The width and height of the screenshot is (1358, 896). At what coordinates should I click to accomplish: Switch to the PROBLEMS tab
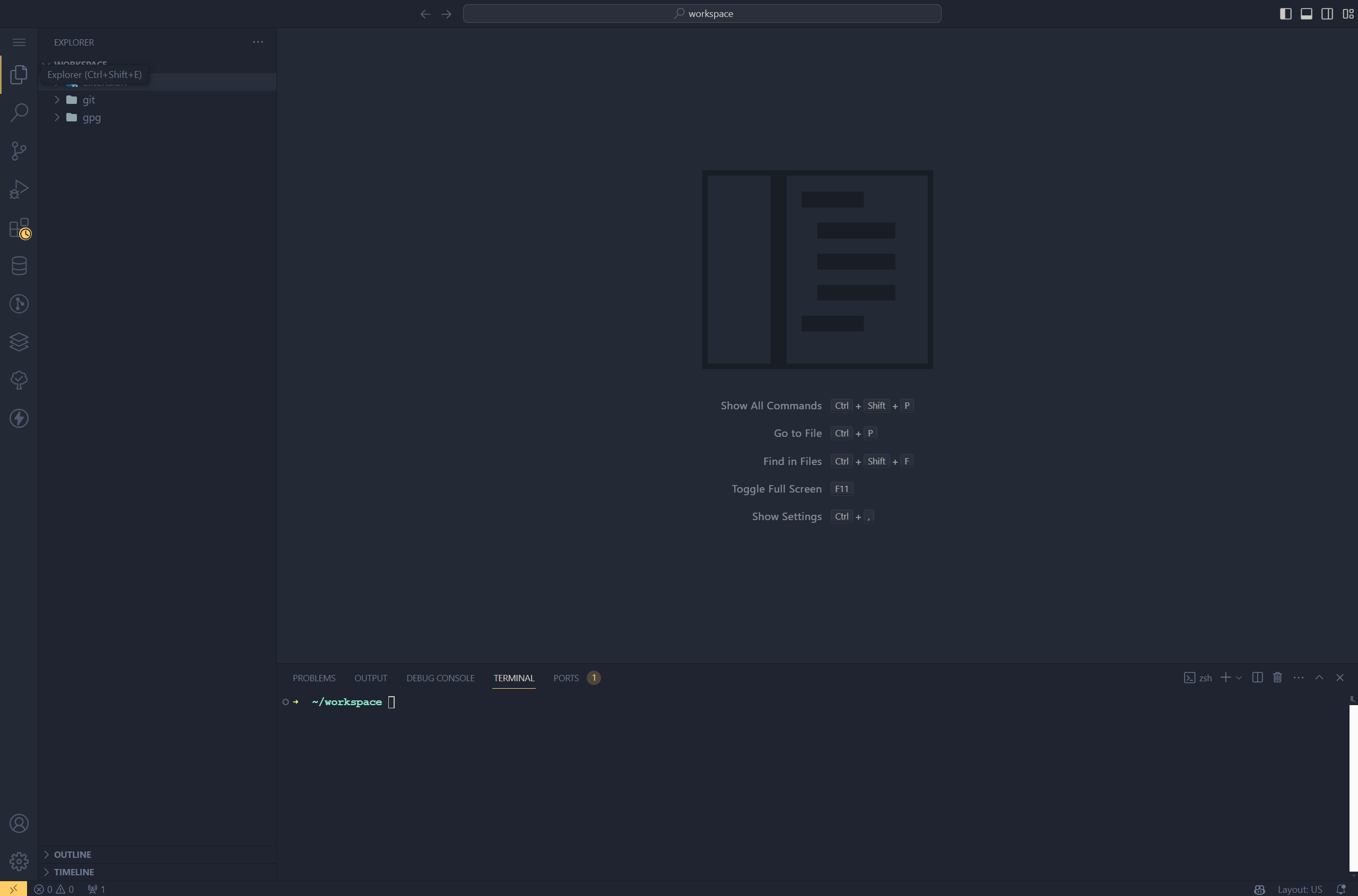click(x=314, y=678)
